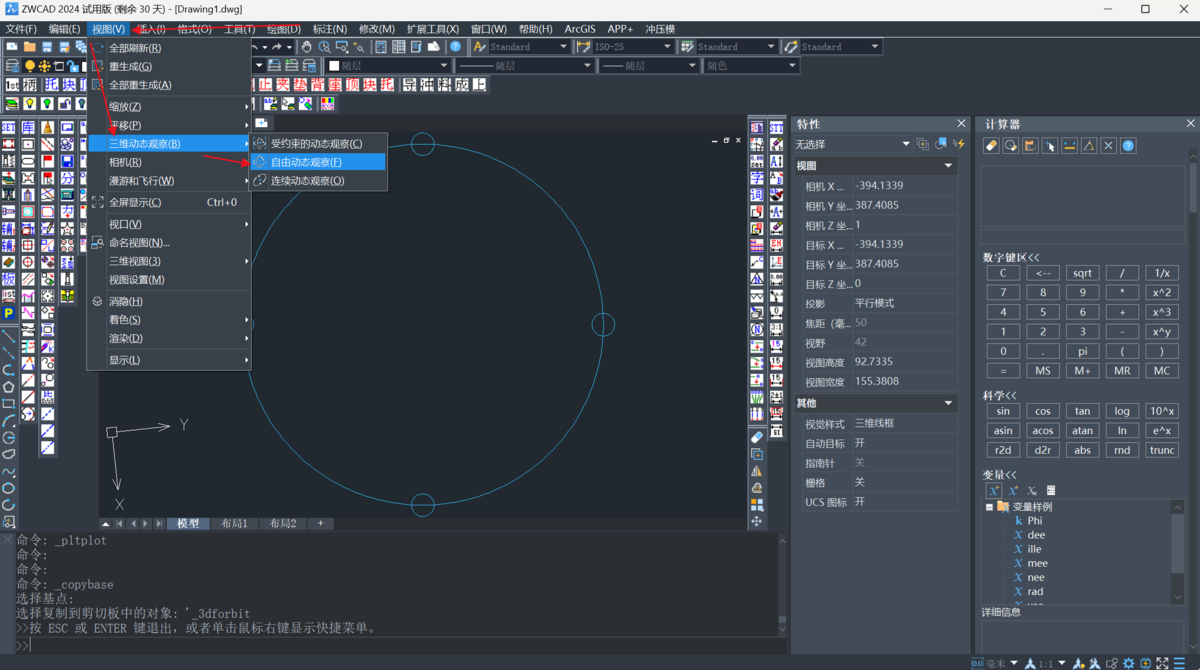Click the help question mark toolbar icon
The width and height of the screenshot is (1200, 670).
(x=456, y=47)
